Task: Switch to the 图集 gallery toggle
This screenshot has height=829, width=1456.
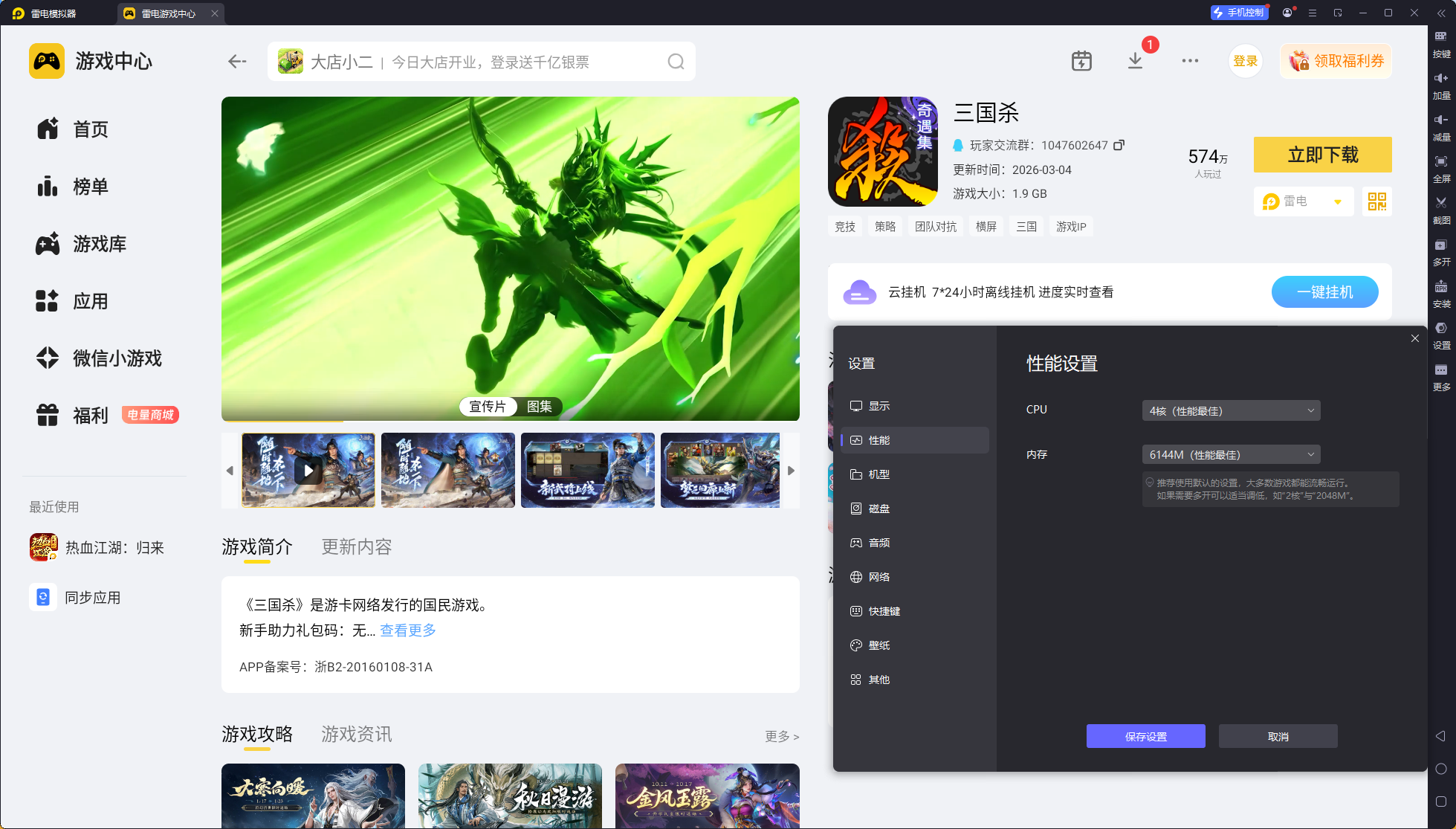Action: (x=540, y=407)
